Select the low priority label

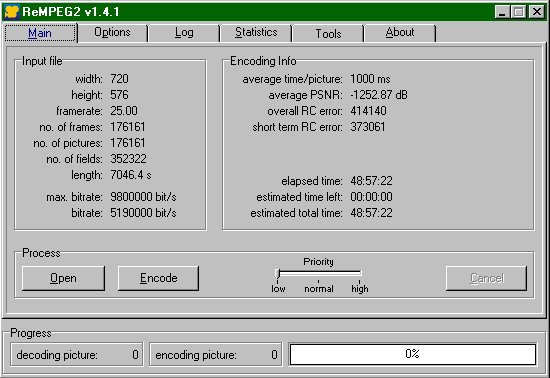tap(278, 289)
